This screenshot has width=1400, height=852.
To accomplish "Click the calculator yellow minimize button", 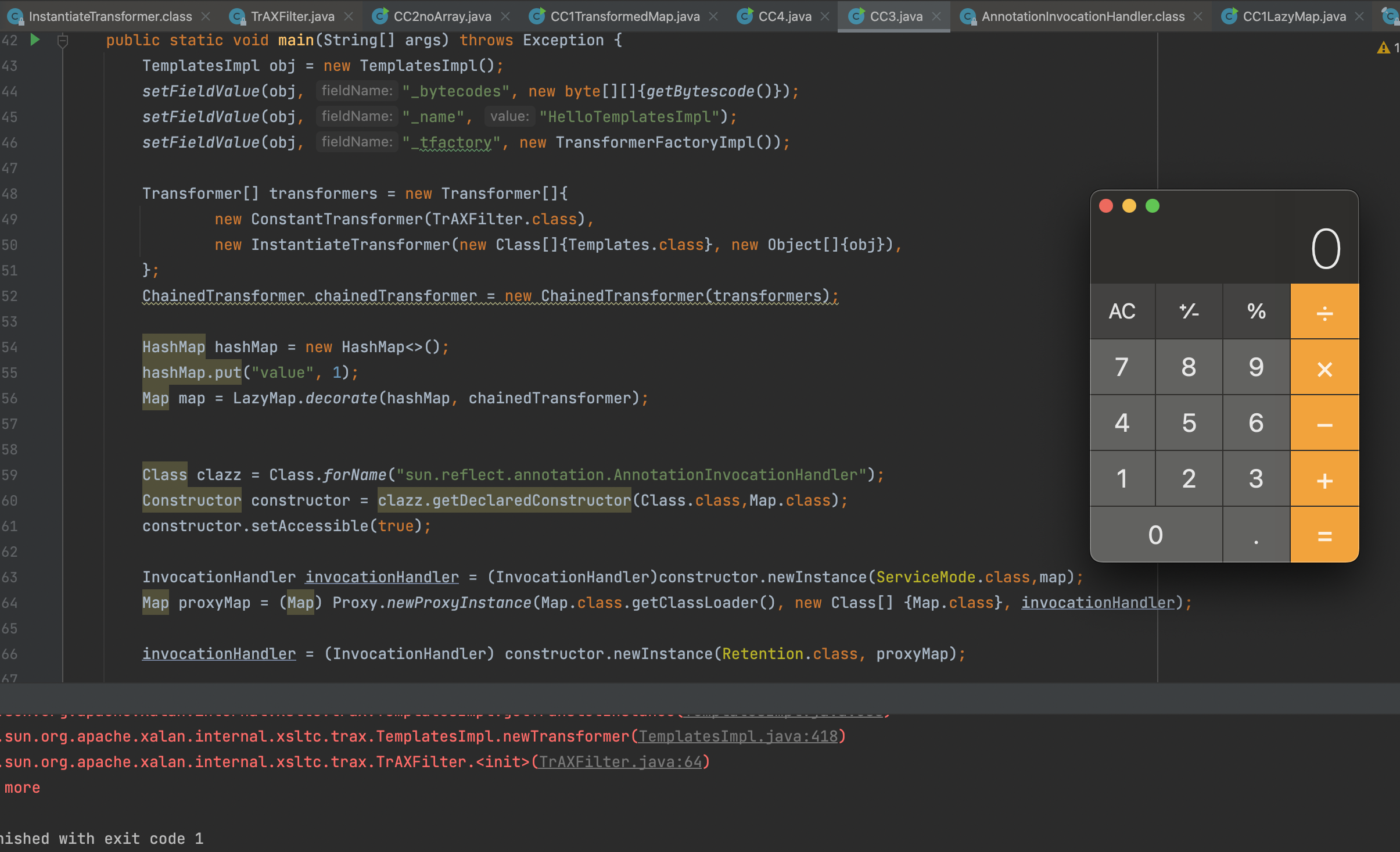I will [x=1129, y=206].
